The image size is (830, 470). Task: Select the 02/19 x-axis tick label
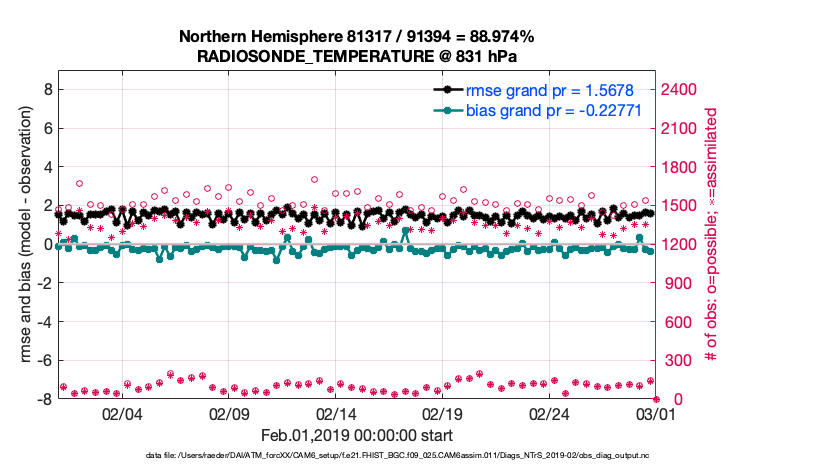coord(442,413)
